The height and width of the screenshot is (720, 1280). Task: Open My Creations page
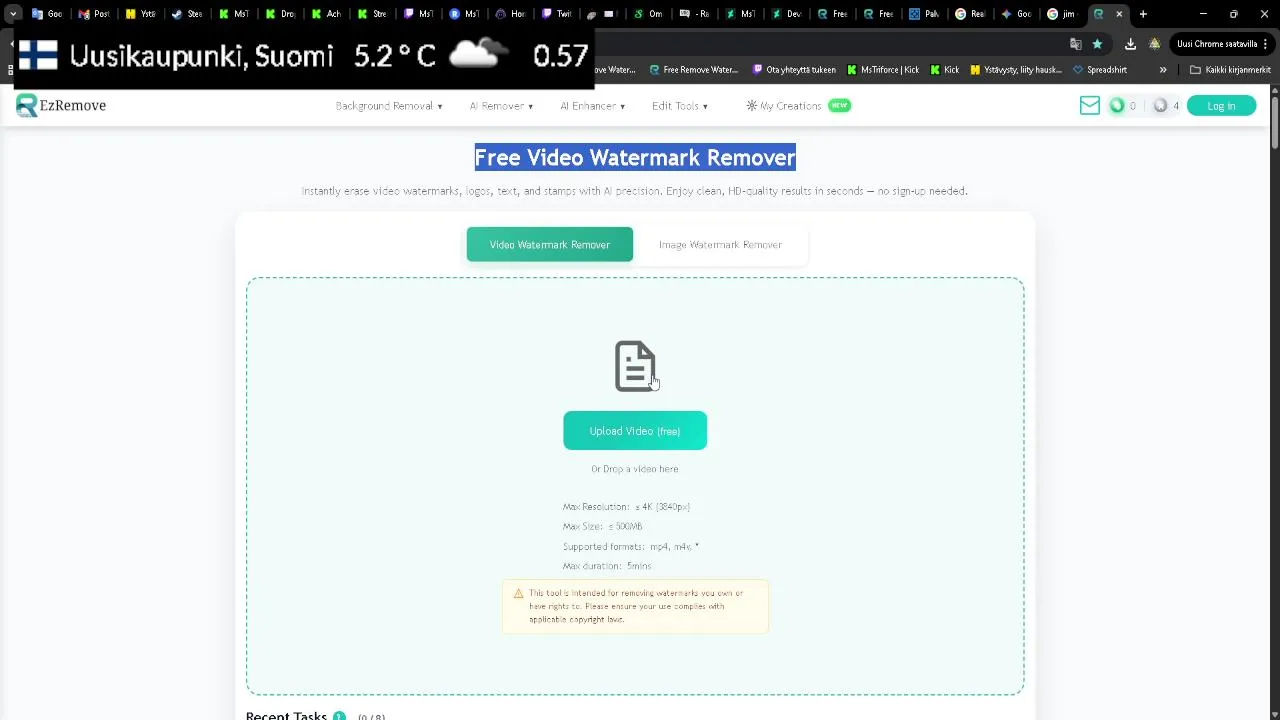click(x=797, y=106)
